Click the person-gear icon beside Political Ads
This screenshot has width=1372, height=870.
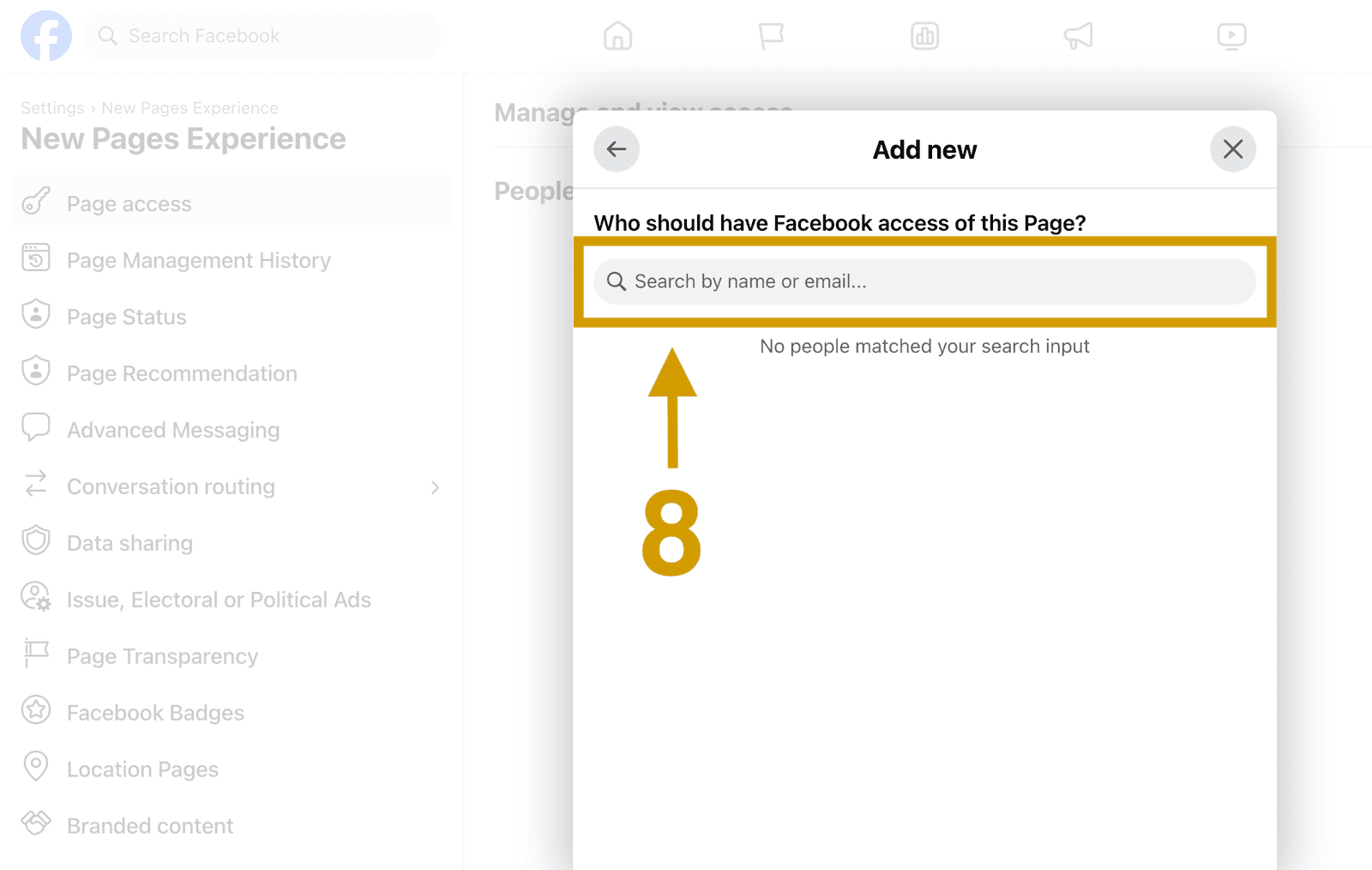tap(36, 596)
